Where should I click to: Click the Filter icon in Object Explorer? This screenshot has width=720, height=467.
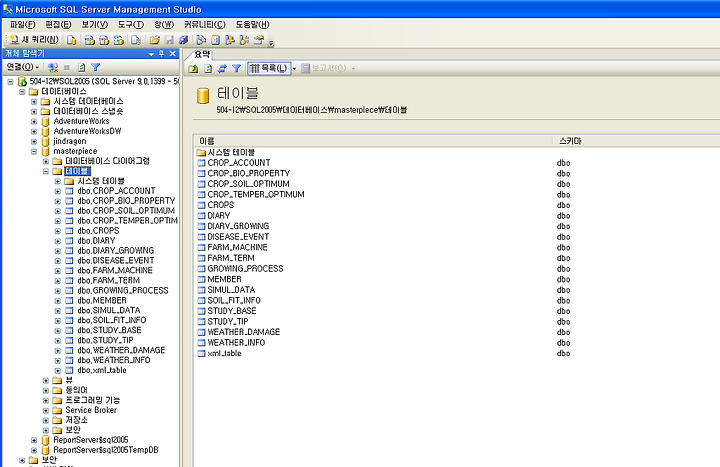[x=96, y=68]
